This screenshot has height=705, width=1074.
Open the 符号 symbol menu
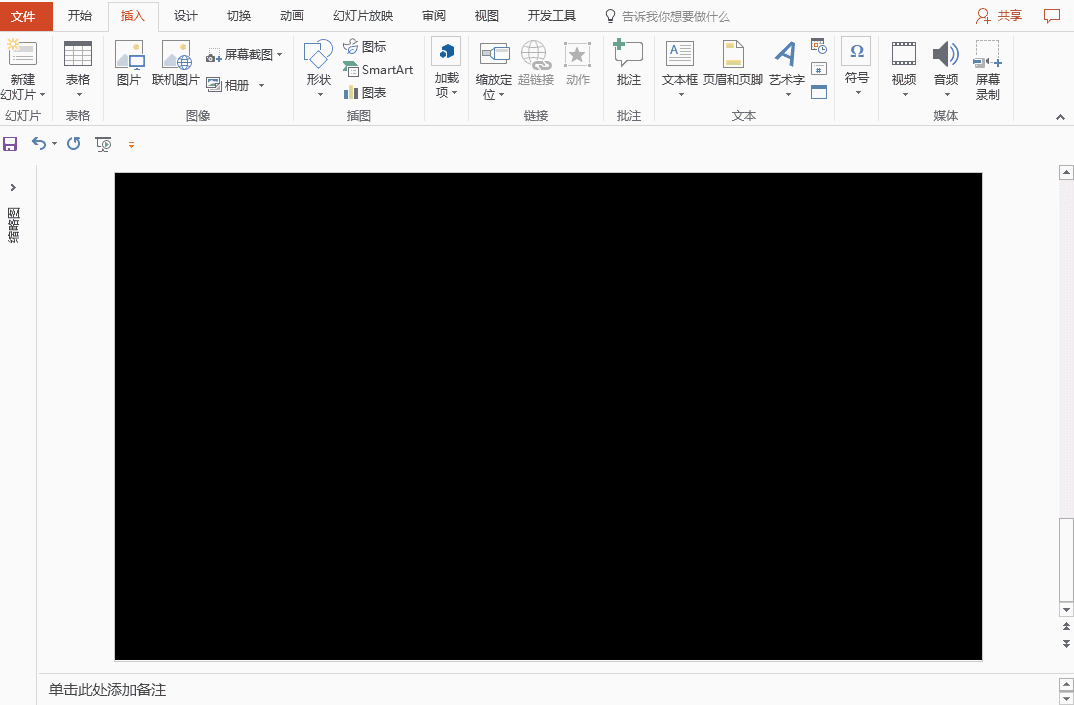857,67
